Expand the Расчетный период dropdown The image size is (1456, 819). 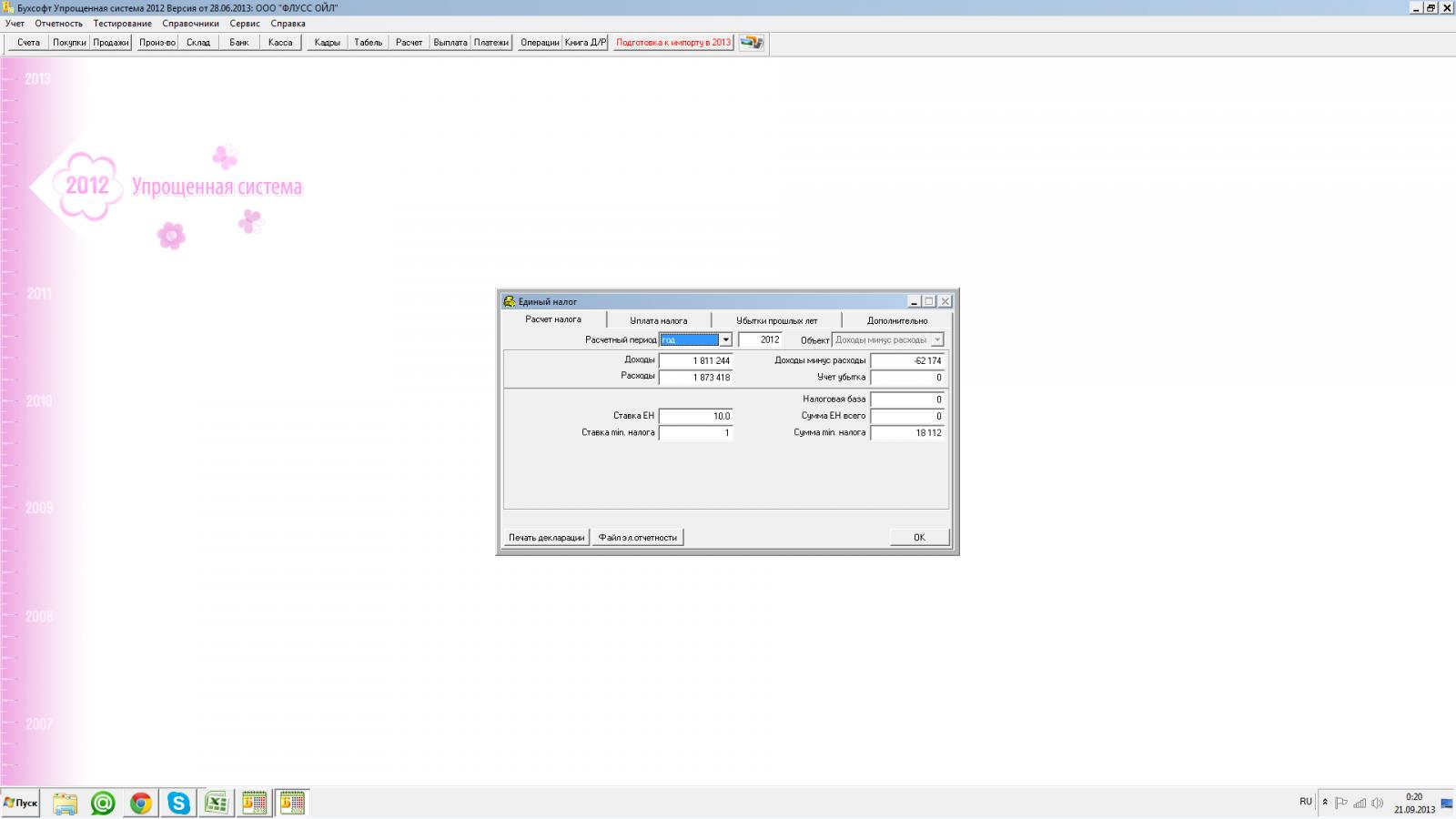[x=725, y=340]
